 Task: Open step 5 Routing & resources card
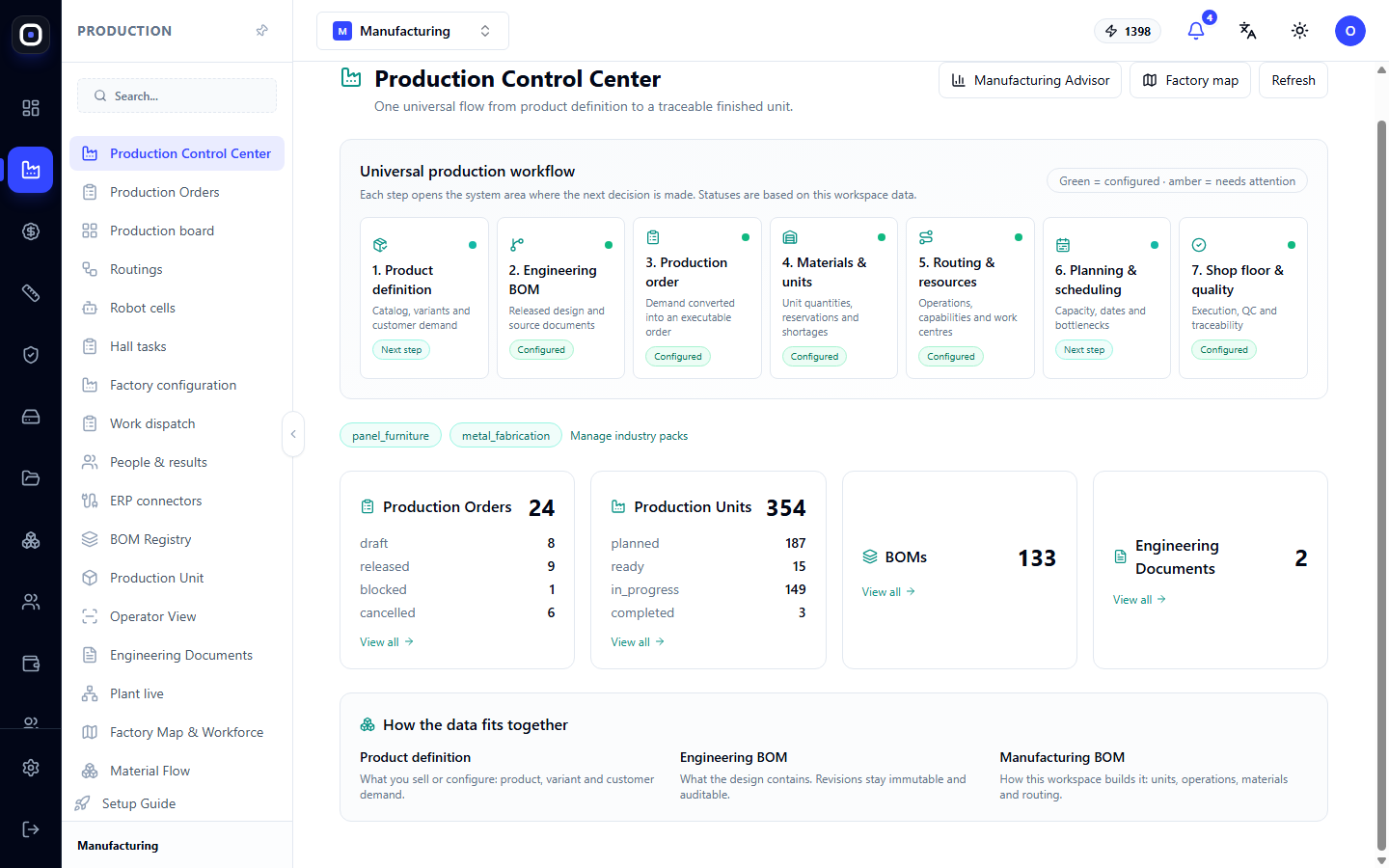point(970,298)
